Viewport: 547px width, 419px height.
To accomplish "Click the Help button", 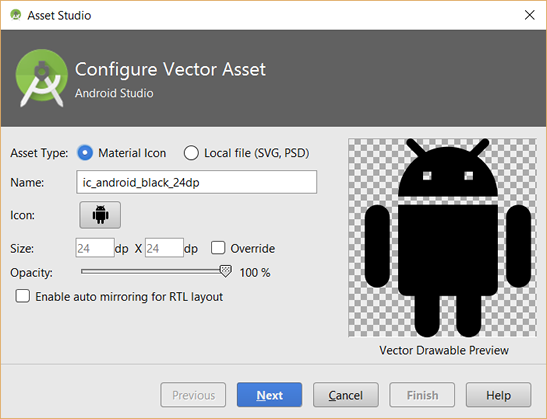I will tap(498, 395).
